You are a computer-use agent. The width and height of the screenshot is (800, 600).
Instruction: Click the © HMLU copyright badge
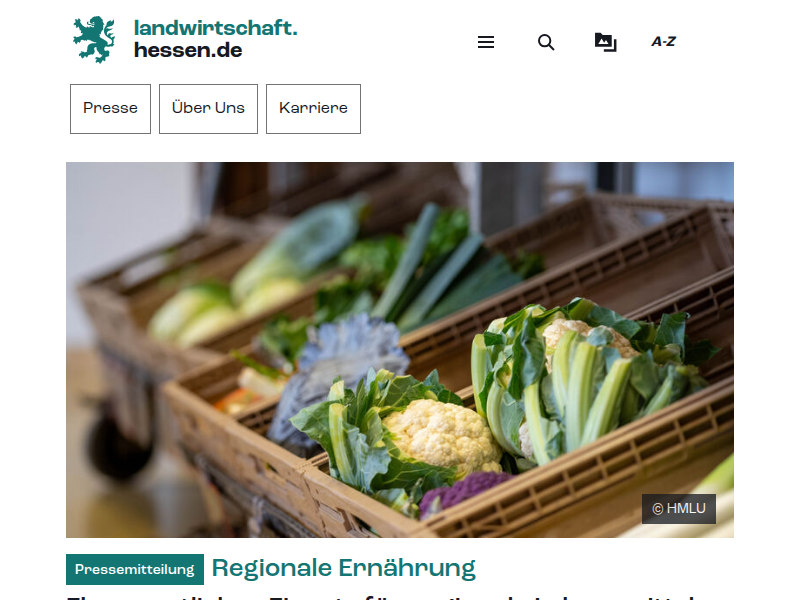tap(679, 509)
